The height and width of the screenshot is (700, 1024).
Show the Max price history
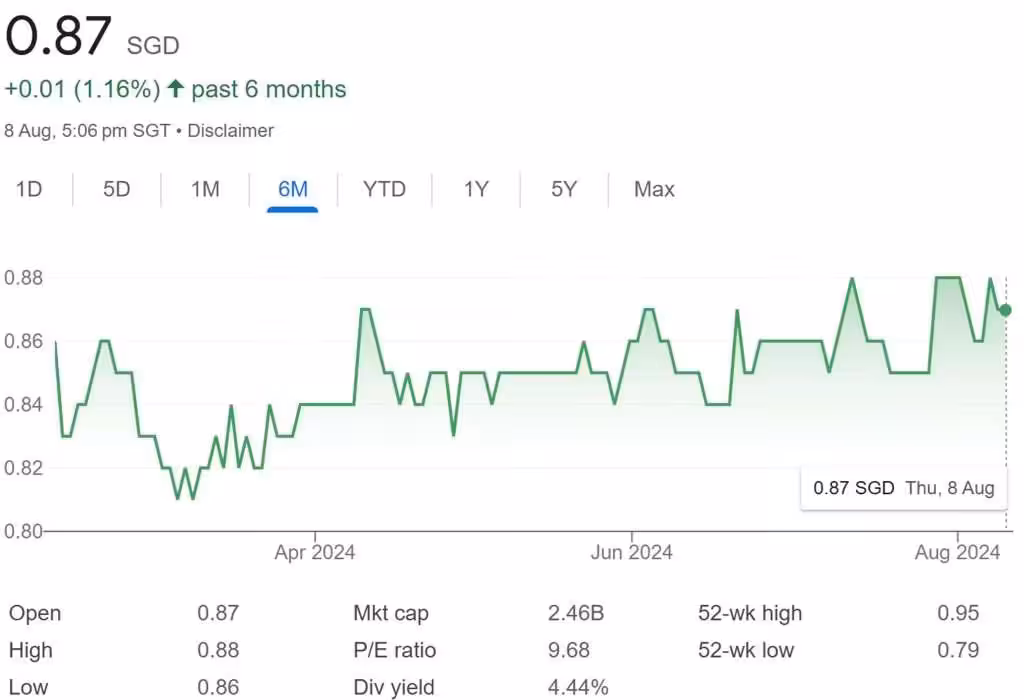point(652,189)
